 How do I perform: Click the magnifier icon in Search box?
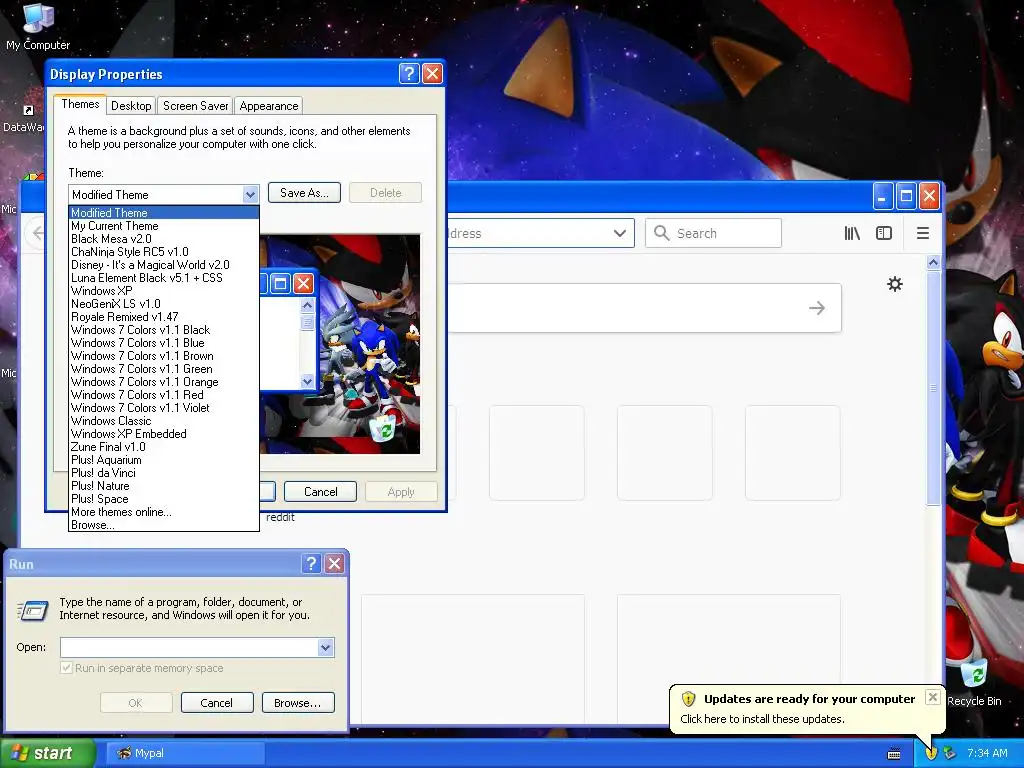pos(662,233)
